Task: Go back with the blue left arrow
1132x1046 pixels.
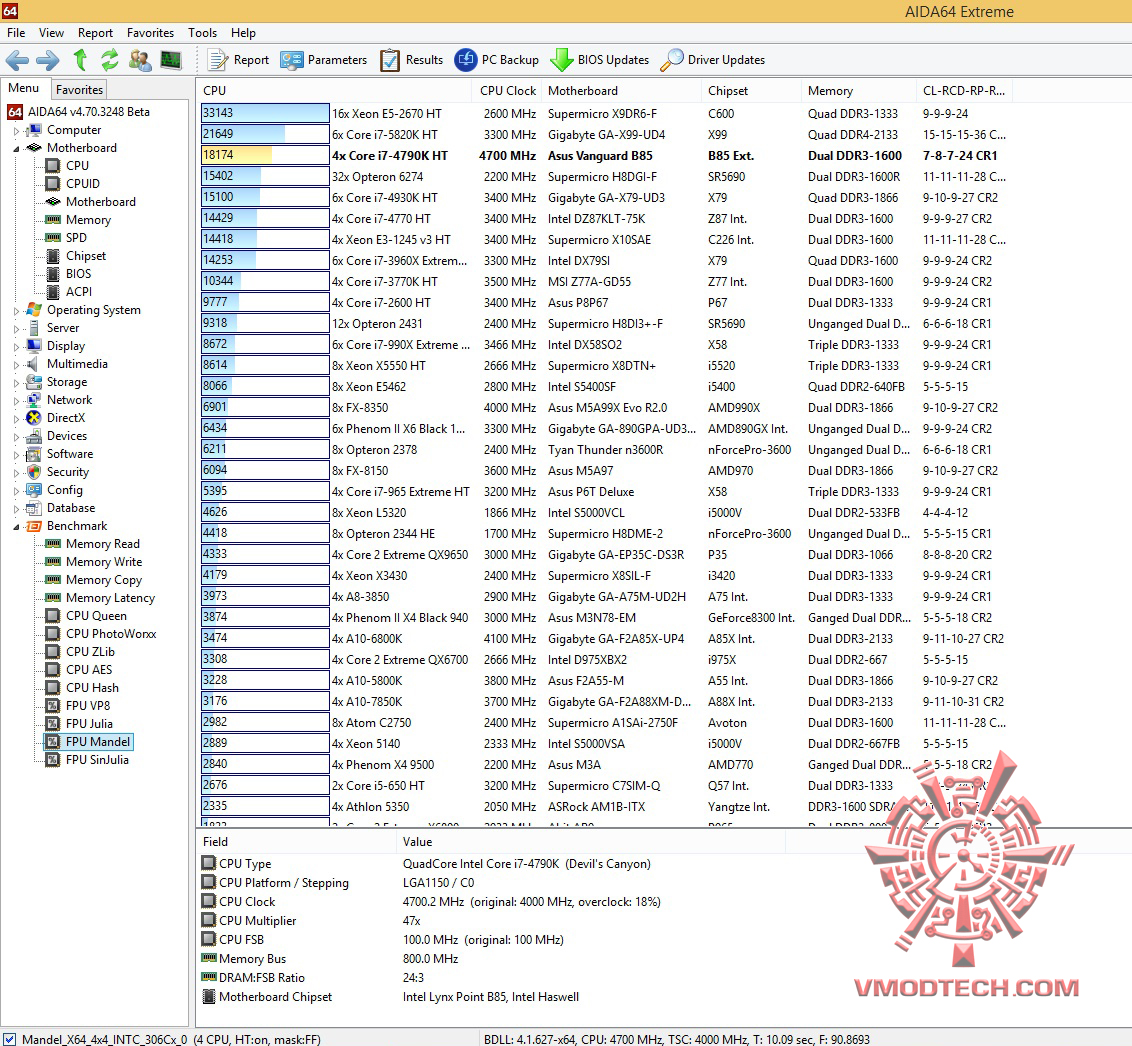Action: click(x=17, y=60)
